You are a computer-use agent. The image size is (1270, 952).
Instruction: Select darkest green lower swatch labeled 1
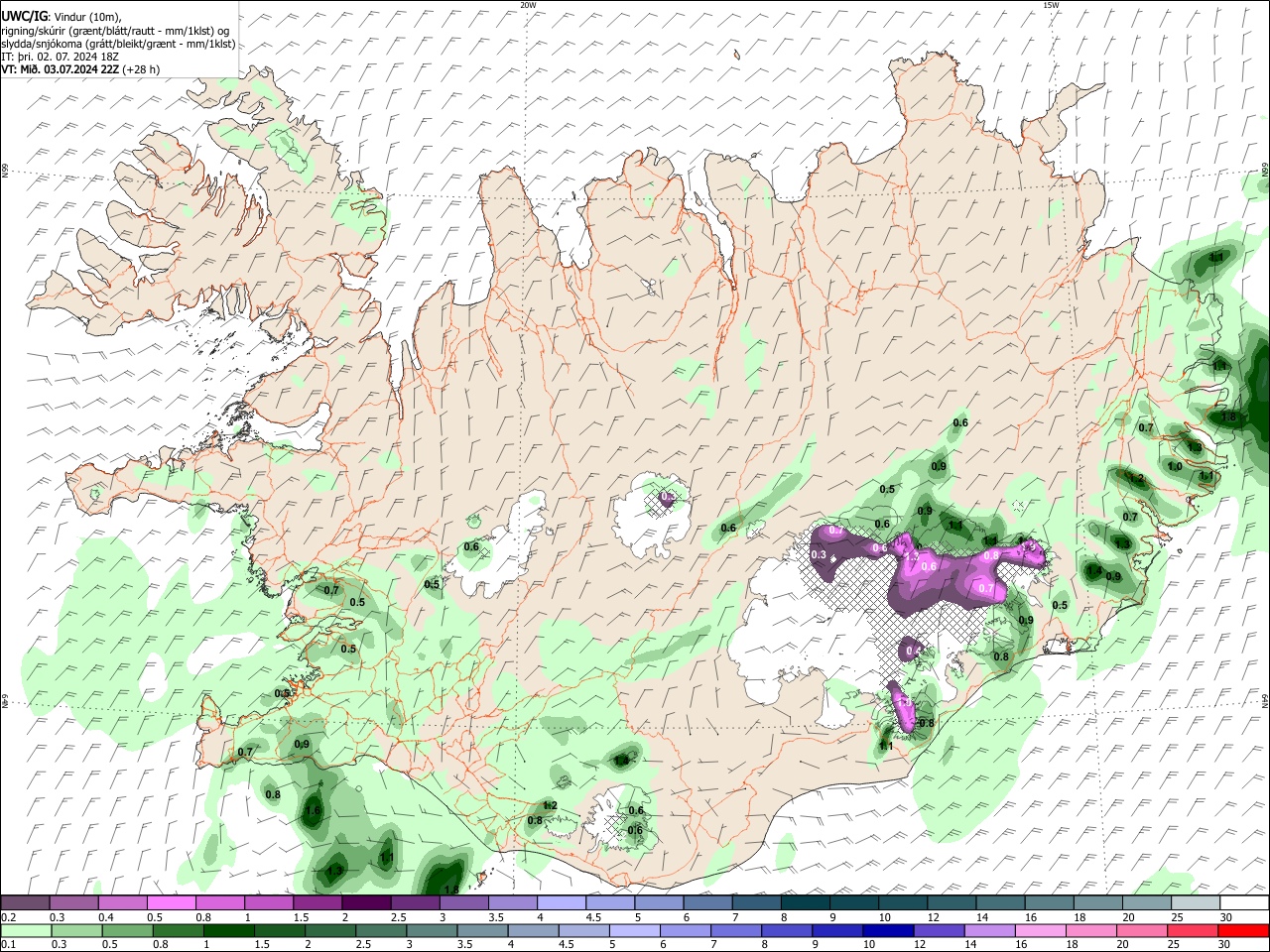click(228, 930)
